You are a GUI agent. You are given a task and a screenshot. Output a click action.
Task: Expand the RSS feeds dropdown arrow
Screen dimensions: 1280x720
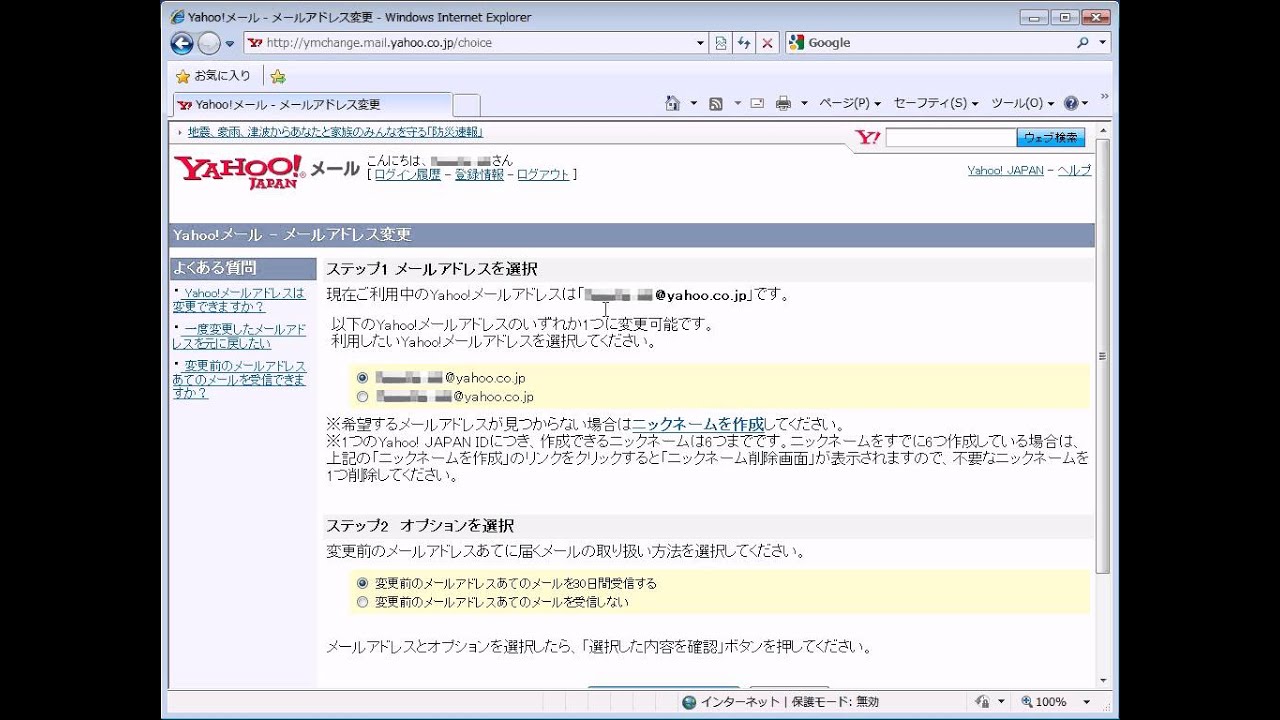tap(737, 103)
